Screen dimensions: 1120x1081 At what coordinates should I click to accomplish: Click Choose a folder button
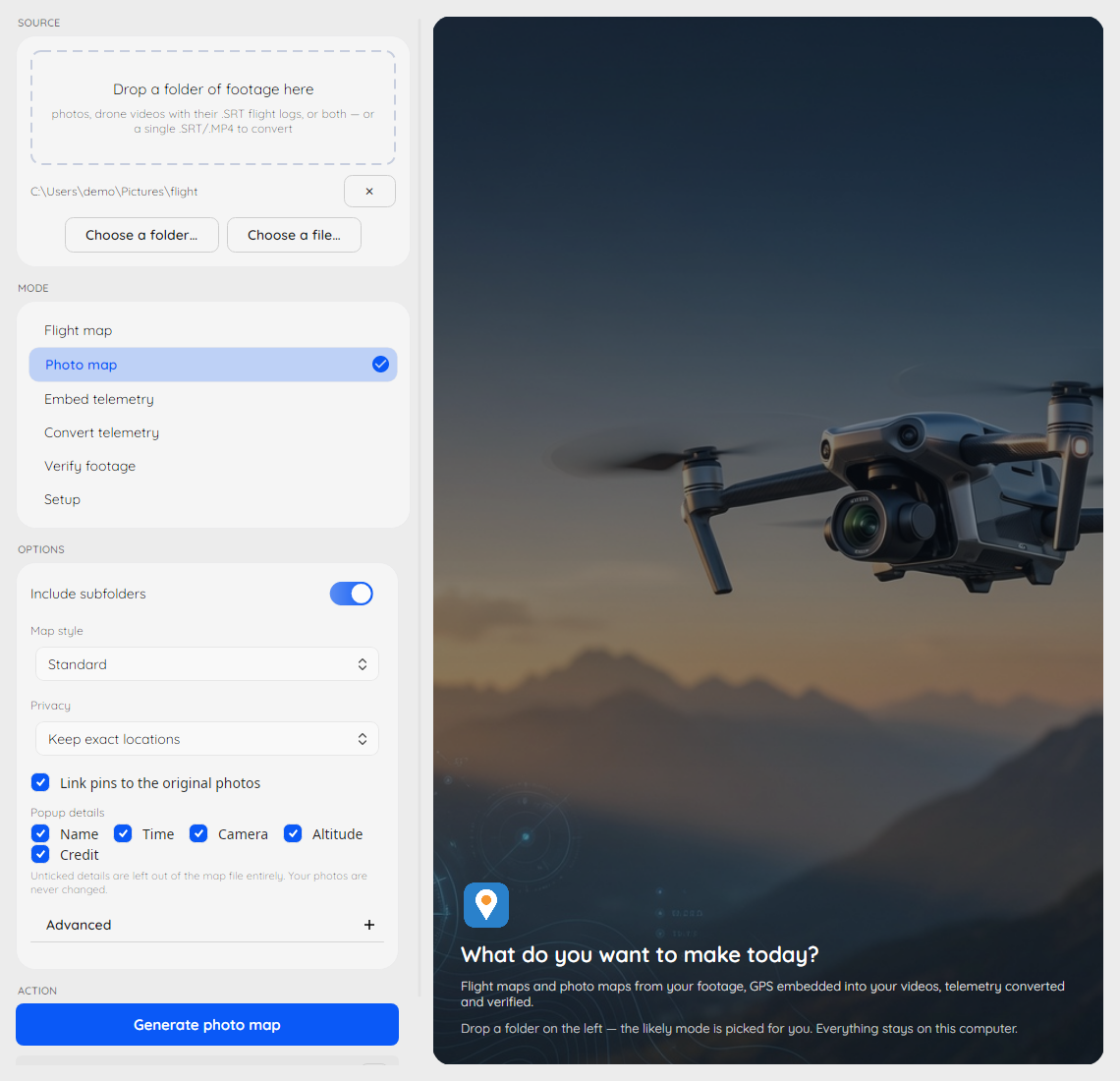(x=141, y=235)
